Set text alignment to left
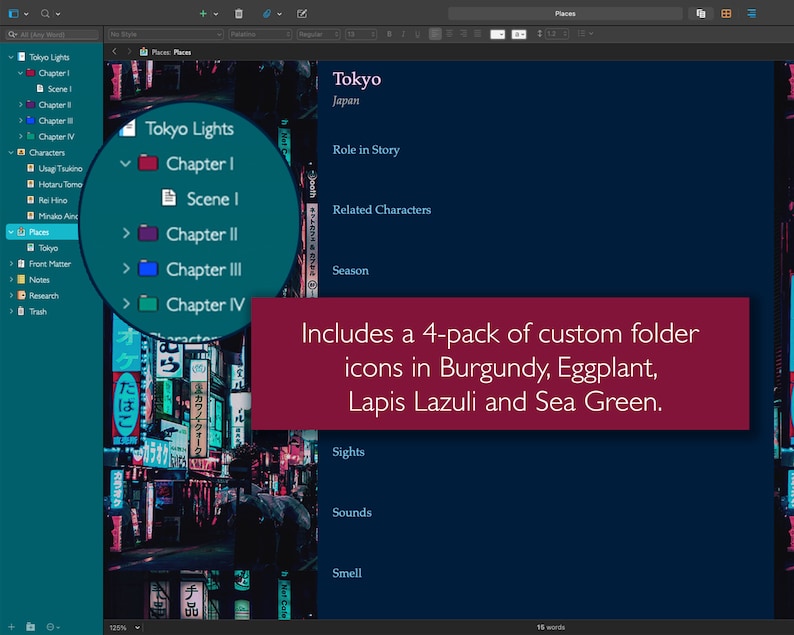Screen dimensions: 794x635 tap(435, 34)
